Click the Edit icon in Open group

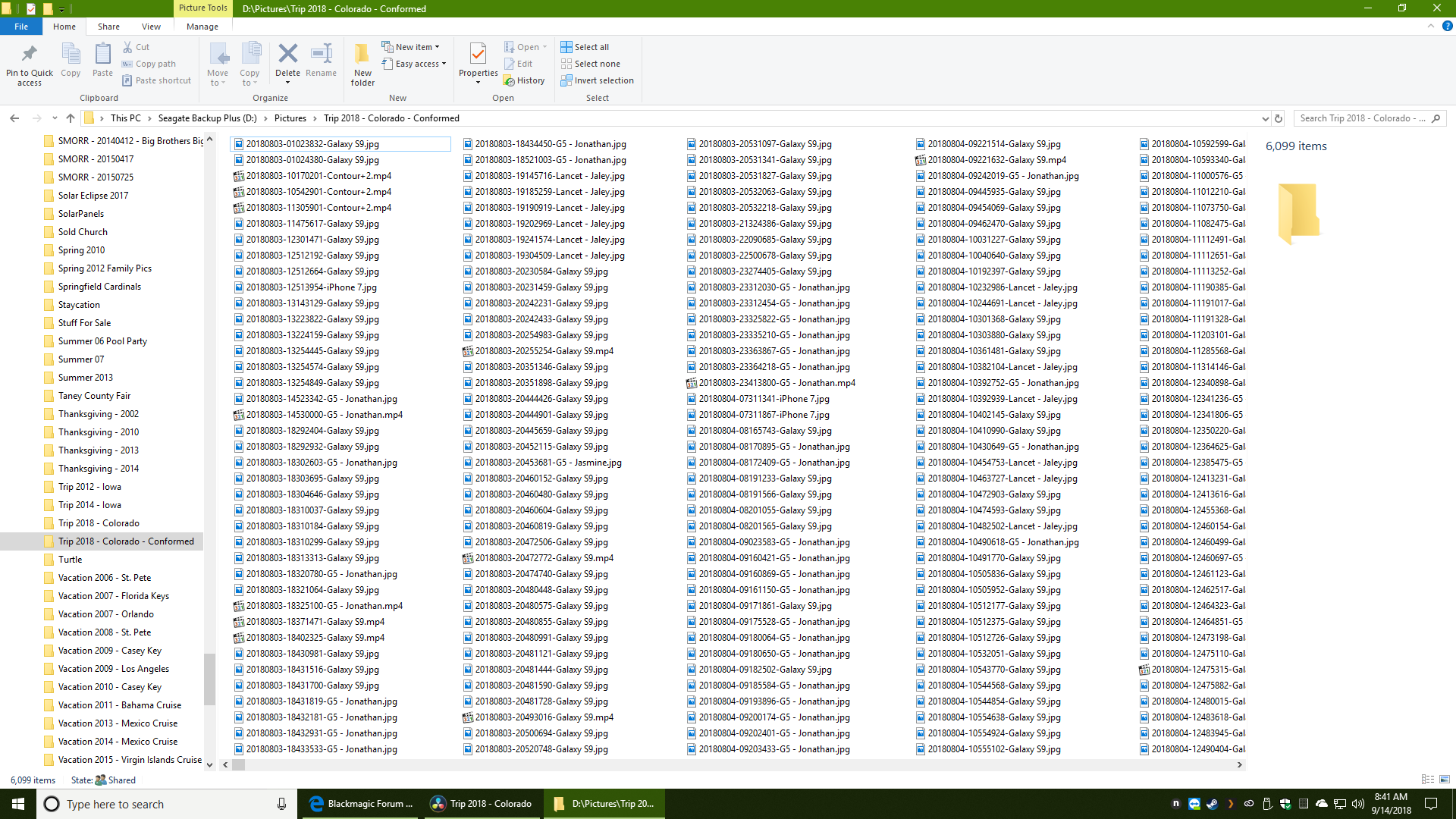(509, 64)
